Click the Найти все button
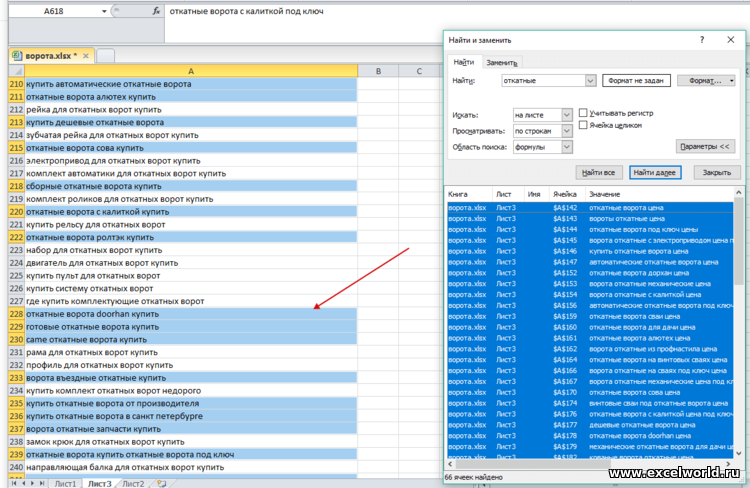Screen dimensions: 750x488 pos(598,172)
